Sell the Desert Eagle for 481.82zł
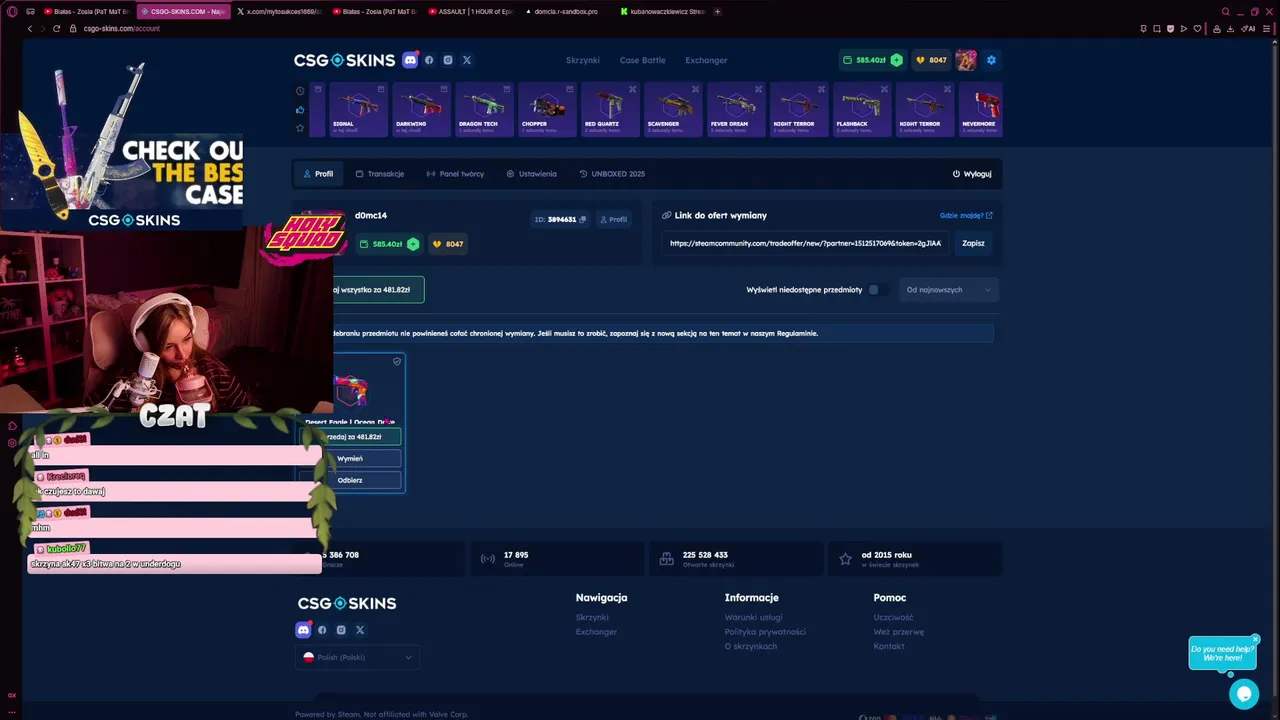The image size is (1280, 720). click(x=351, y=437)
